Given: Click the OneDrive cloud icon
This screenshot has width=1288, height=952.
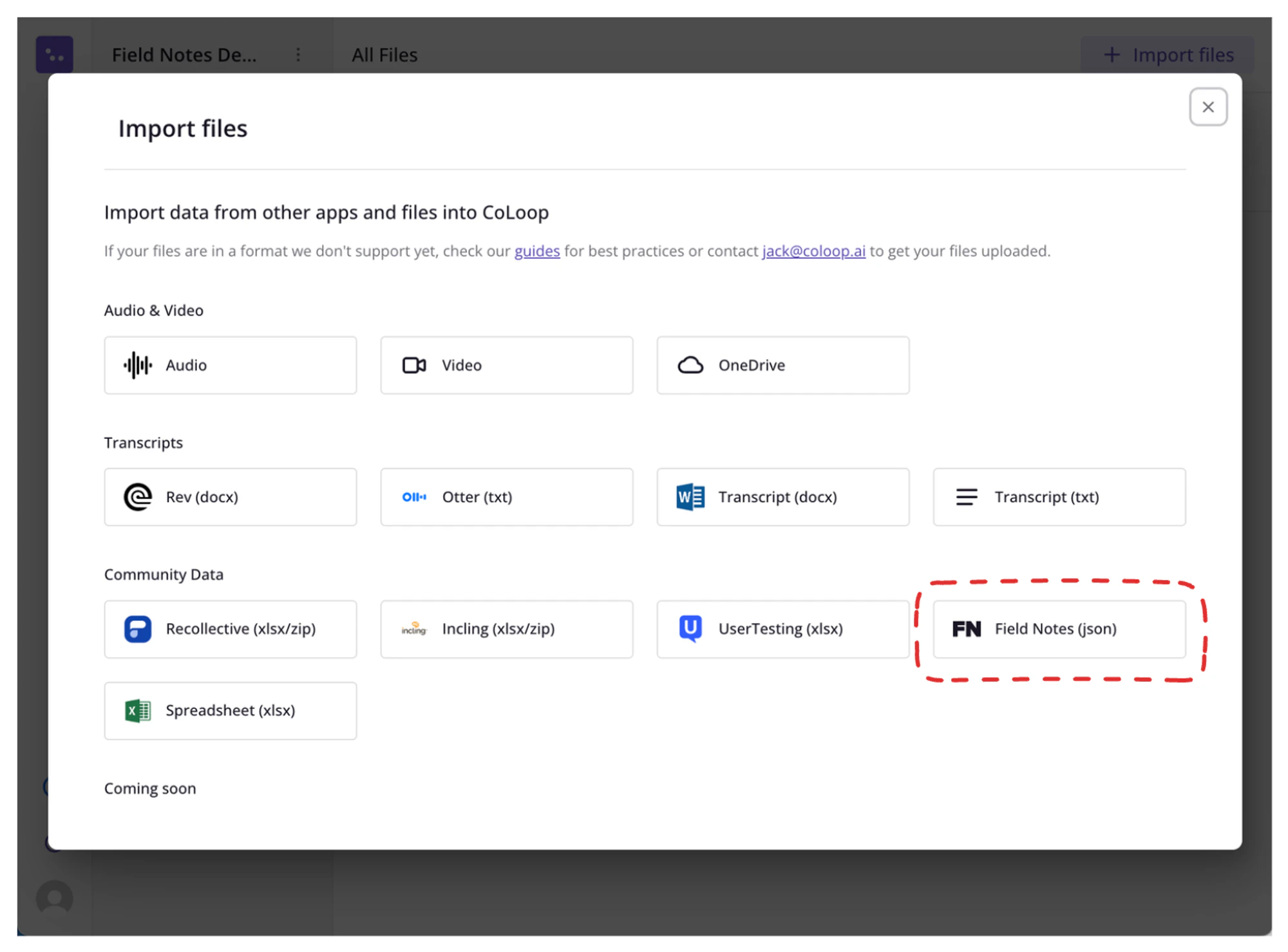Looking at the screenshot, I should point(690,365).
